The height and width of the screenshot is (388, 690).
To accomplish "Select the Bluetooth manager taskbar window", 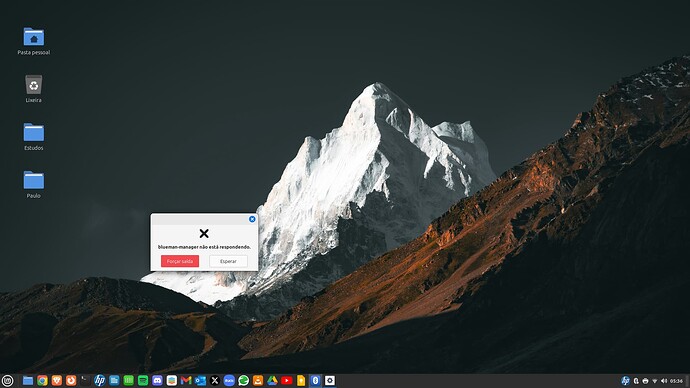I will point(315,381).
